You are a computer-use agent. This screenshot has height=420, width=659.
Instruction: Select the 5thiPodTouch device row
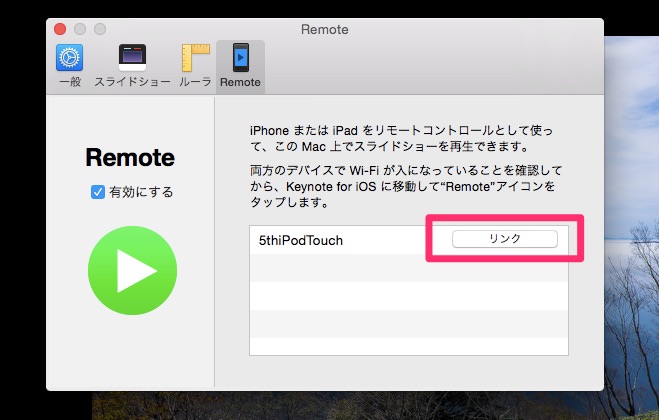click(409, 240)
